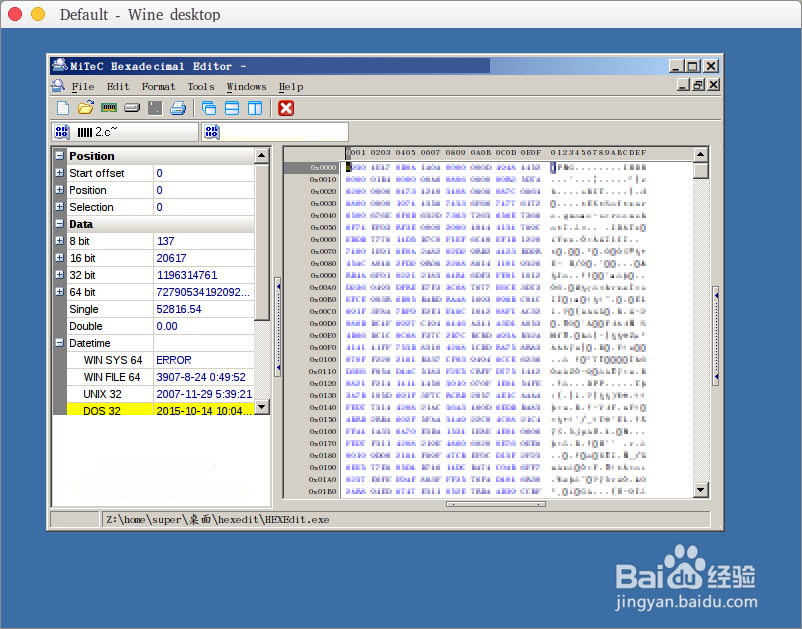Select the UNIX 32 row
This screenshot has width=802, height=629.
point(160,394)
